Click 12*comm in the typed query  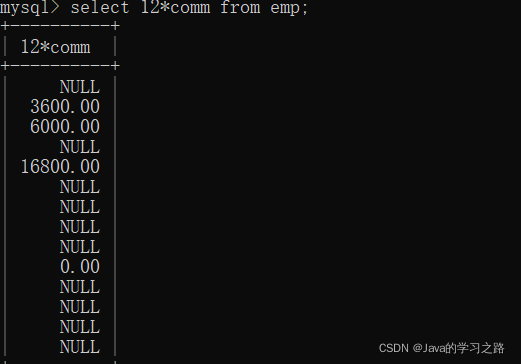coord(175,7)
